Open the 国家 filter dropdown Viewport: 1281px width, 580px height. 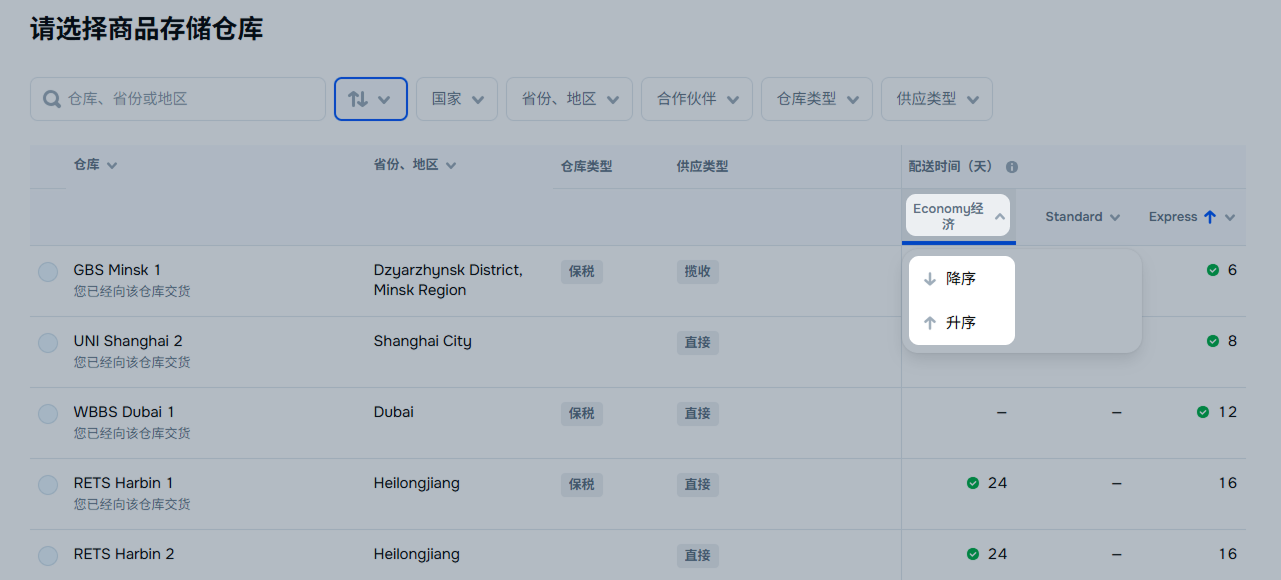457,99
